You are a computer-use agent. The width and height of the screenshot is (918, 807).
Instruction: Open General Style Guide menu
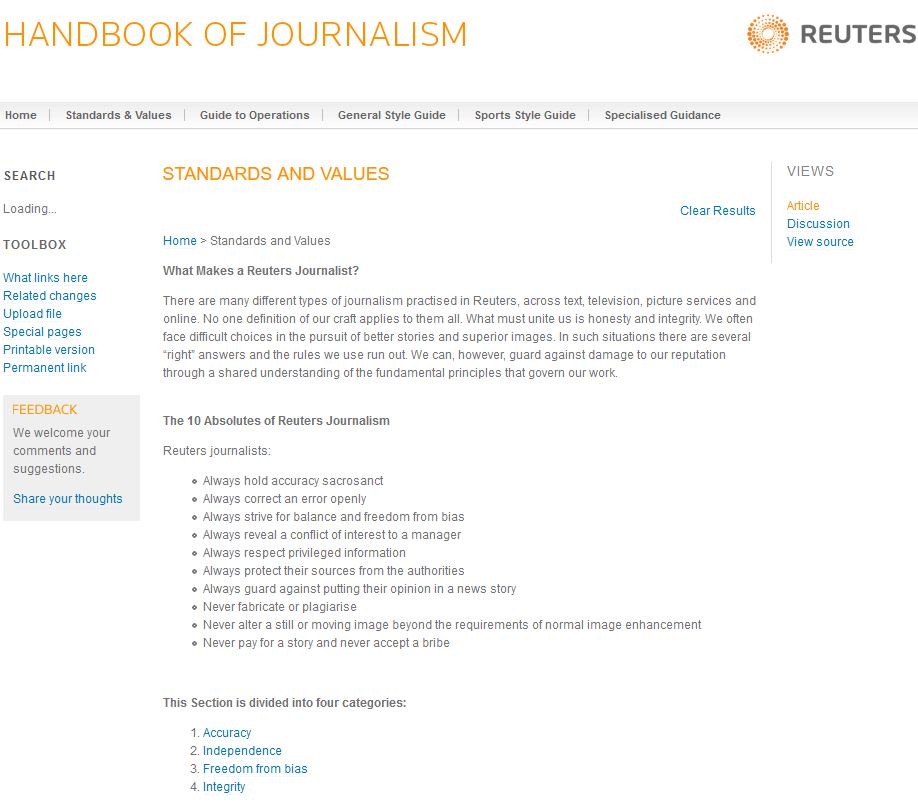click(x=392, y=115)
